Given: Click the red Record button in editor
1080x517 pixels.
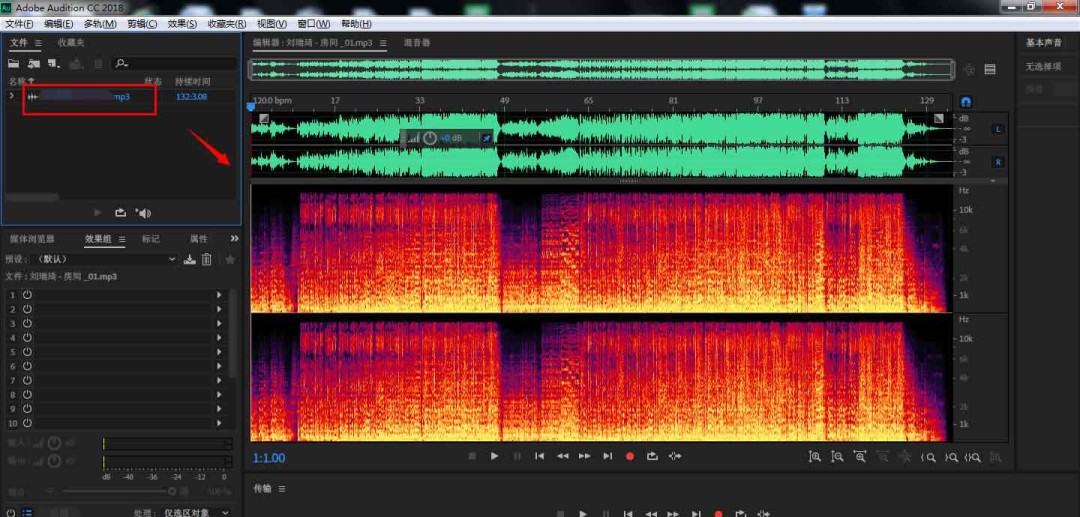Looking at the screenshot, I should (x=630, y=456).
